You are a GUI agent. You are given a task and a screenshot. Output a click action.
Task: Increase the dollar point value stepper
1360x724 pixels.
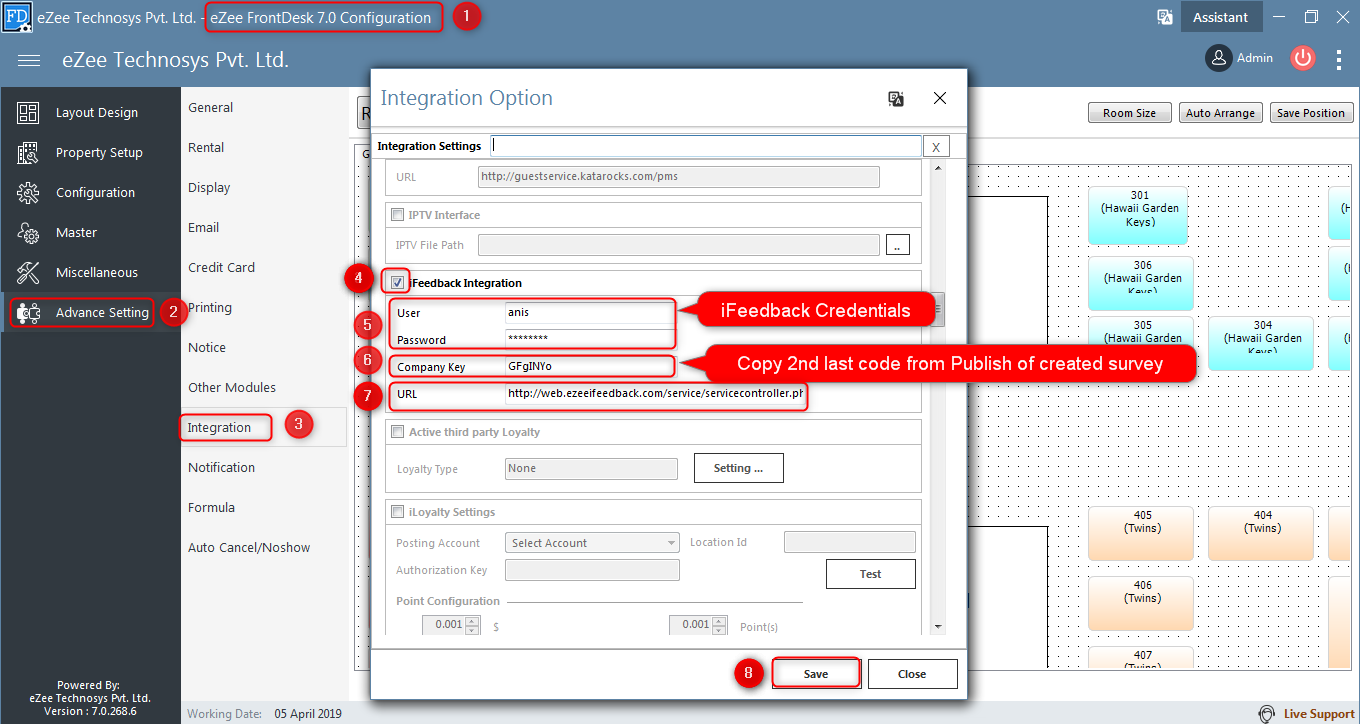473,620
